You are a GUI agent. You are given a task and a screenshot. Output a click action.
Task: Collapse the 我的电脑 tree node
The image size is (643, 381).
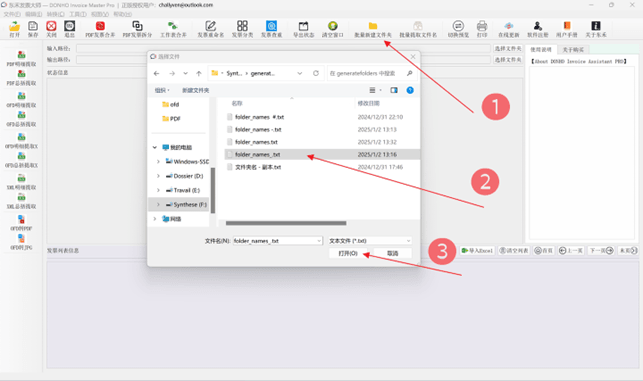tap(155, 147)
